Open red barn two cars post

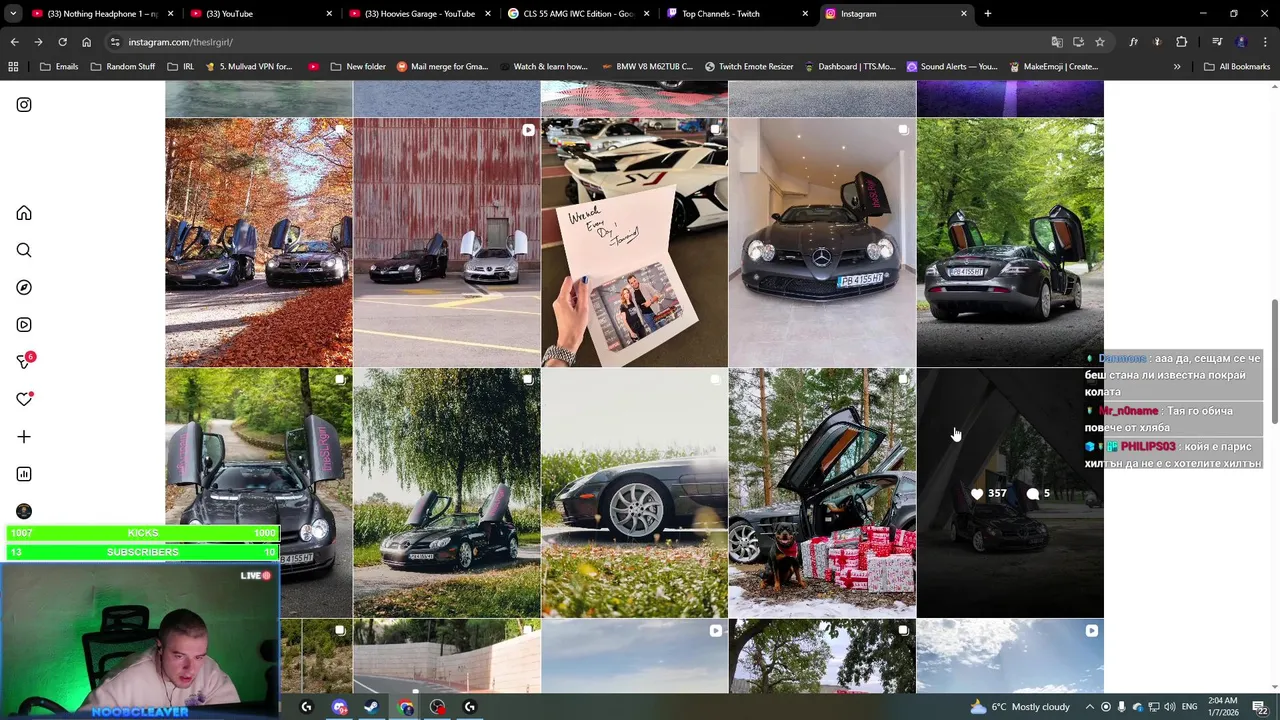click(x=446, y=243)
